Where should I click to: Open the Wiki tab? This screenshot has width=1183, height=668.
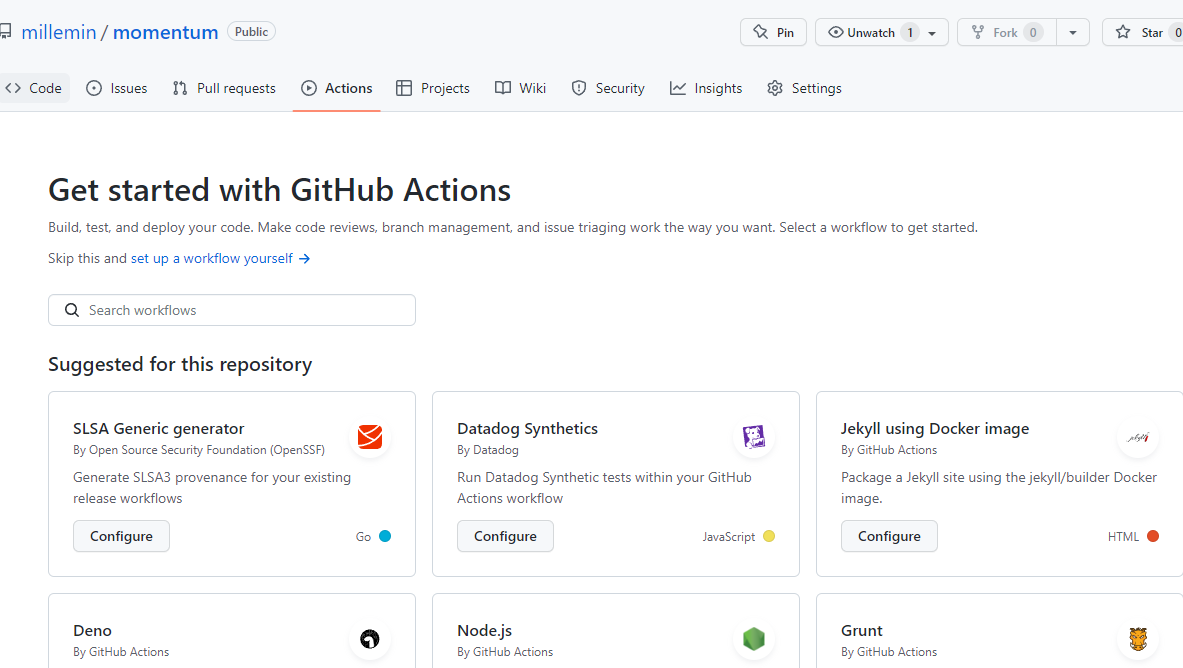(521, 88)
